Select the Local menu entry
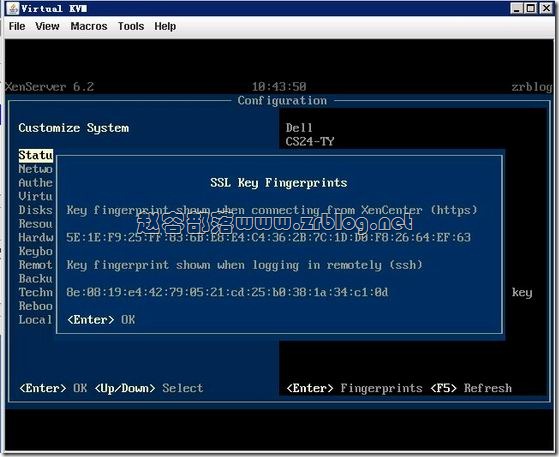559x457 pixels. [36, 320]
